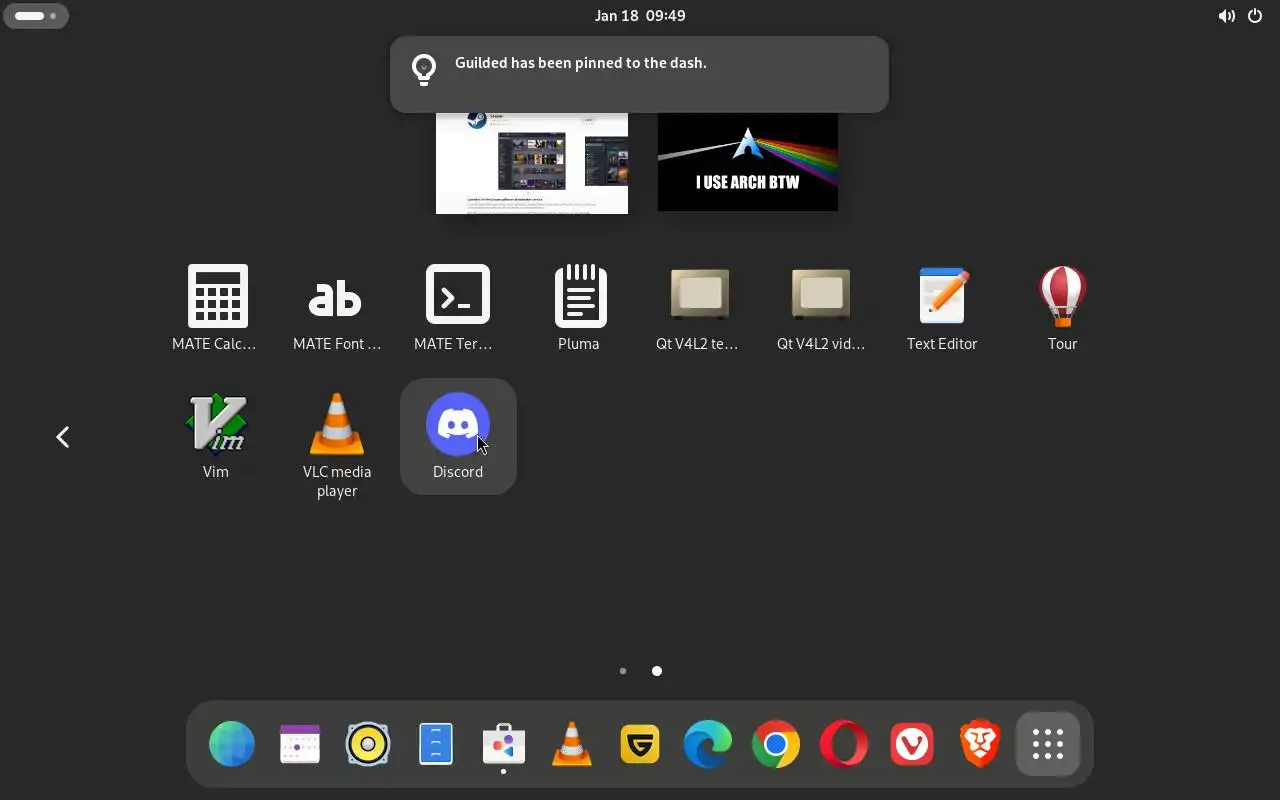The height and width of the screenshot is (800, 1280).
Task: Open system menu via volume icon
Action: tap(1226, 16)
